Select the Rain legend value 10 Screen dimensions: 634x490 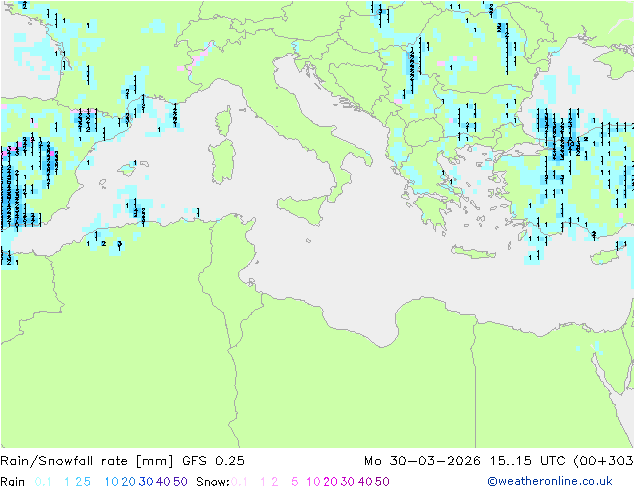111,482
